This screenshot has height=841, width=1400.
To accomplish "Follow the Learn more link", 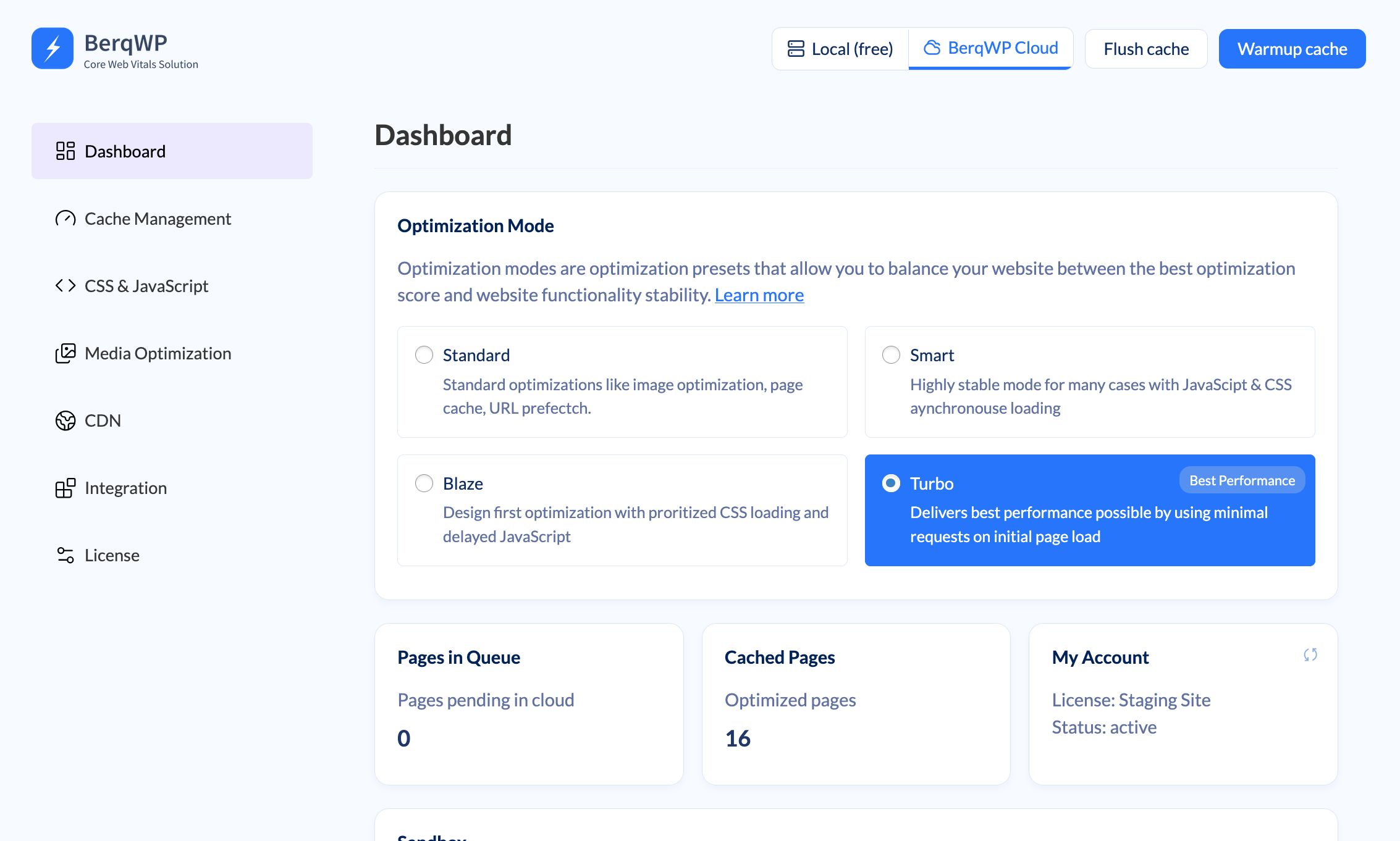I will pyautogui.click(x=759, y=295).
